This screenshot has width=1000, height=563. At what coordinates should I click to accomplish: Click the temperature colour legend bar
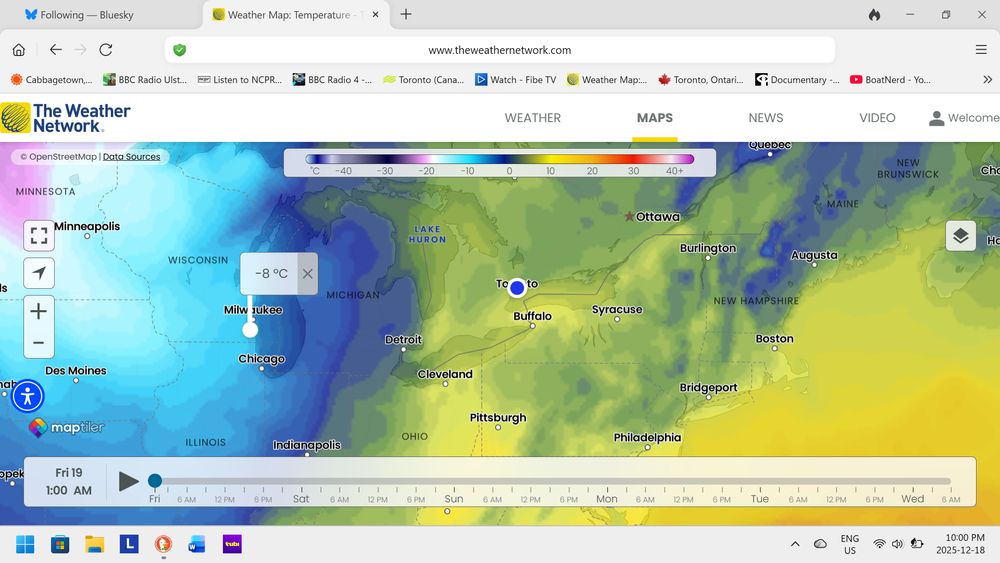(x=499, y=159)
